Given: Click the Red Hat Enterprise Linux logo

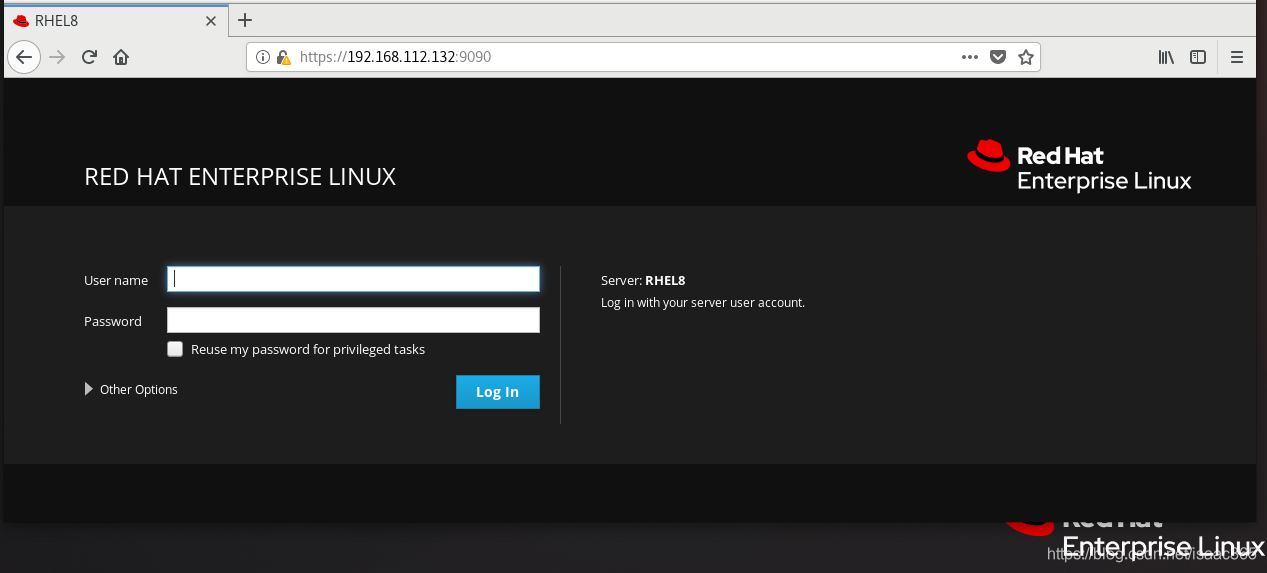Looking at the screenshot, I should (x=1079, y=165).
